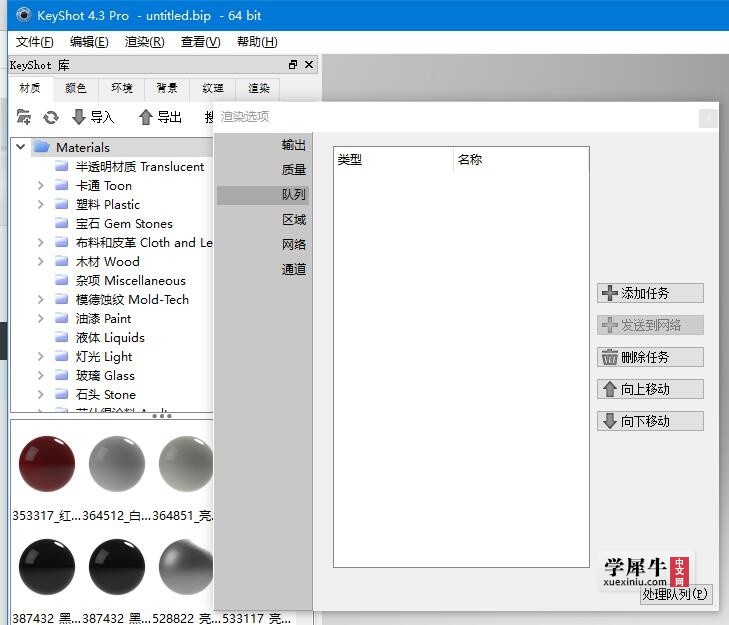This screenshot has width=729, height=625.
Task: Select the white 364512 material sphere
Action: coord(117,464)
